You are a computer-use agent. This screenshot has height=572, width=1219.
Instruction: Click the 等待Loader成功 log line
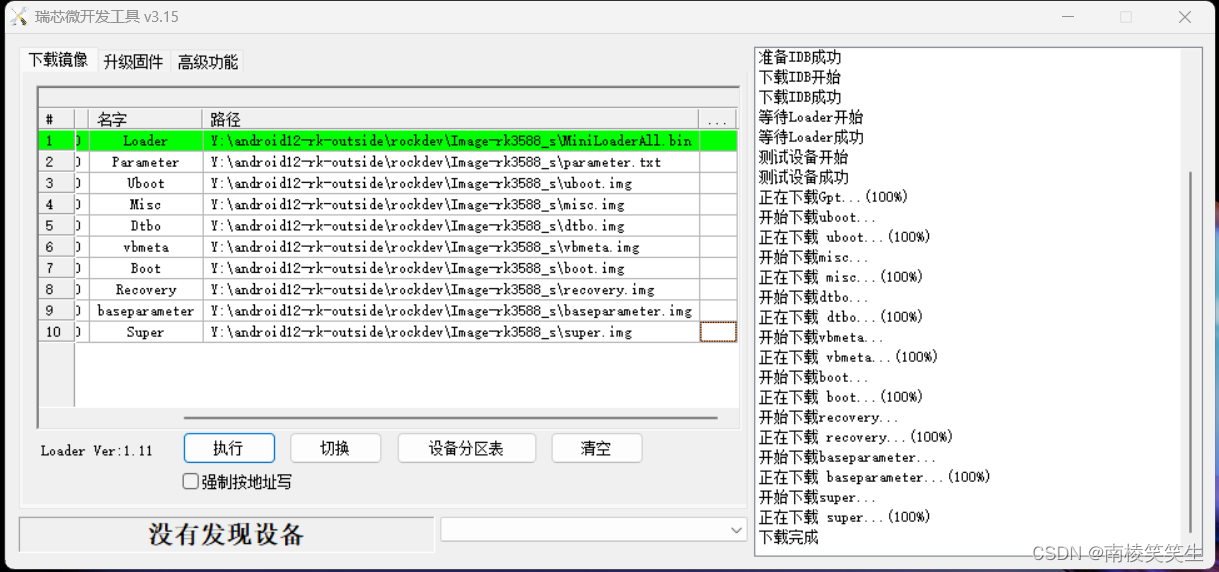click(811, 137)
